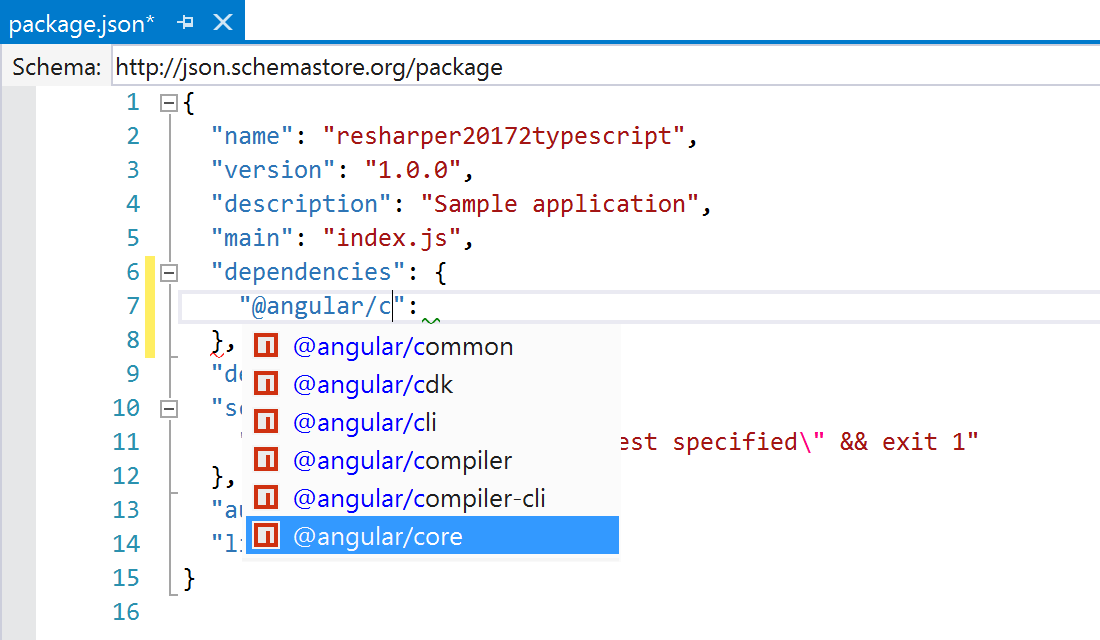Collapse the root JSON object fold
1100x640 pixels.
click(168, 101)
